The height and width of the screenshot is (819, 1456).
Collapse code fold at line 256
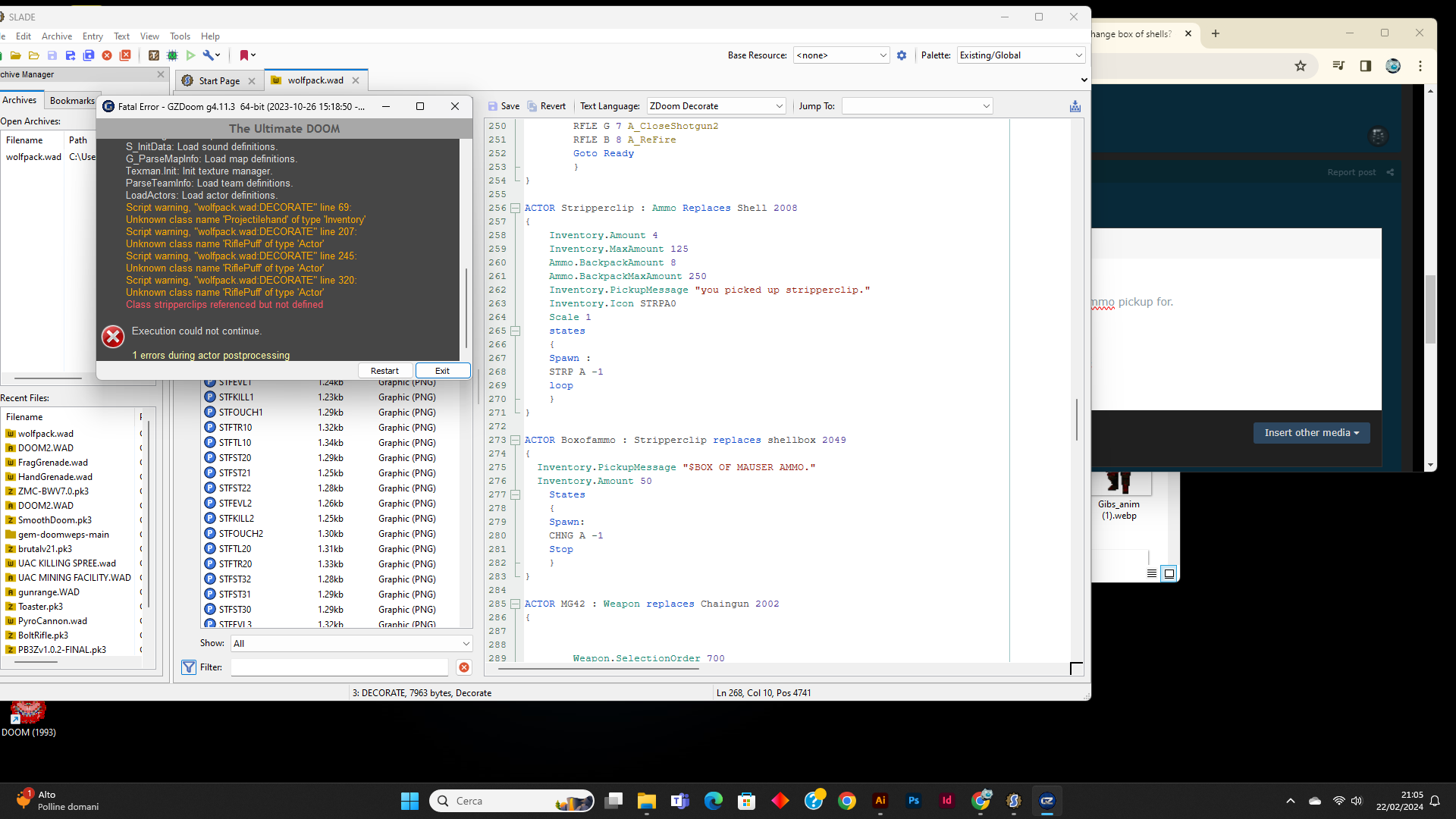[515, 208]
